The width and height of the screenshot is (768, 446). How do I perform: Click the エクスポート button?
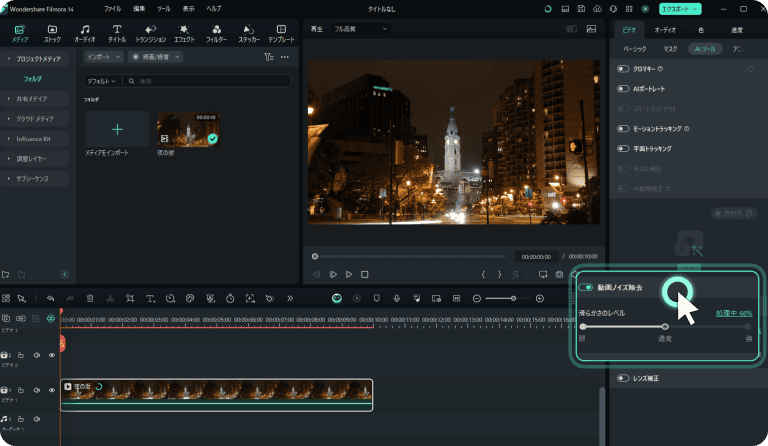point(680,9)
